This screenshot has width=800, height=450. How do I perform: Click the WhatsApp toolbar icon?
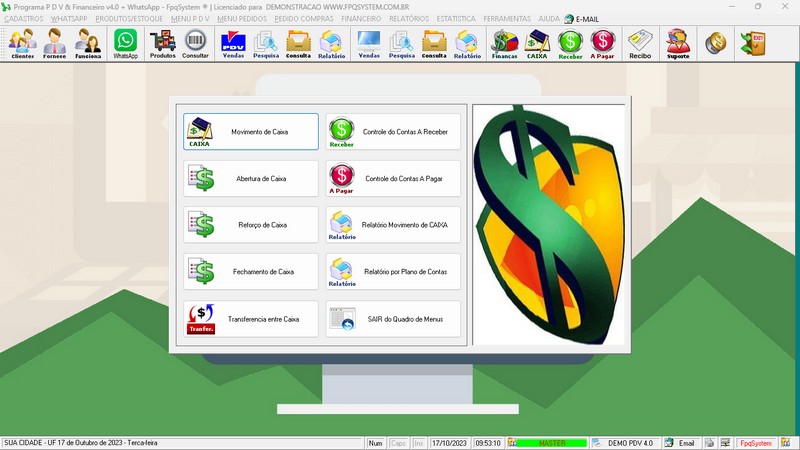click(x=125, y=43)
